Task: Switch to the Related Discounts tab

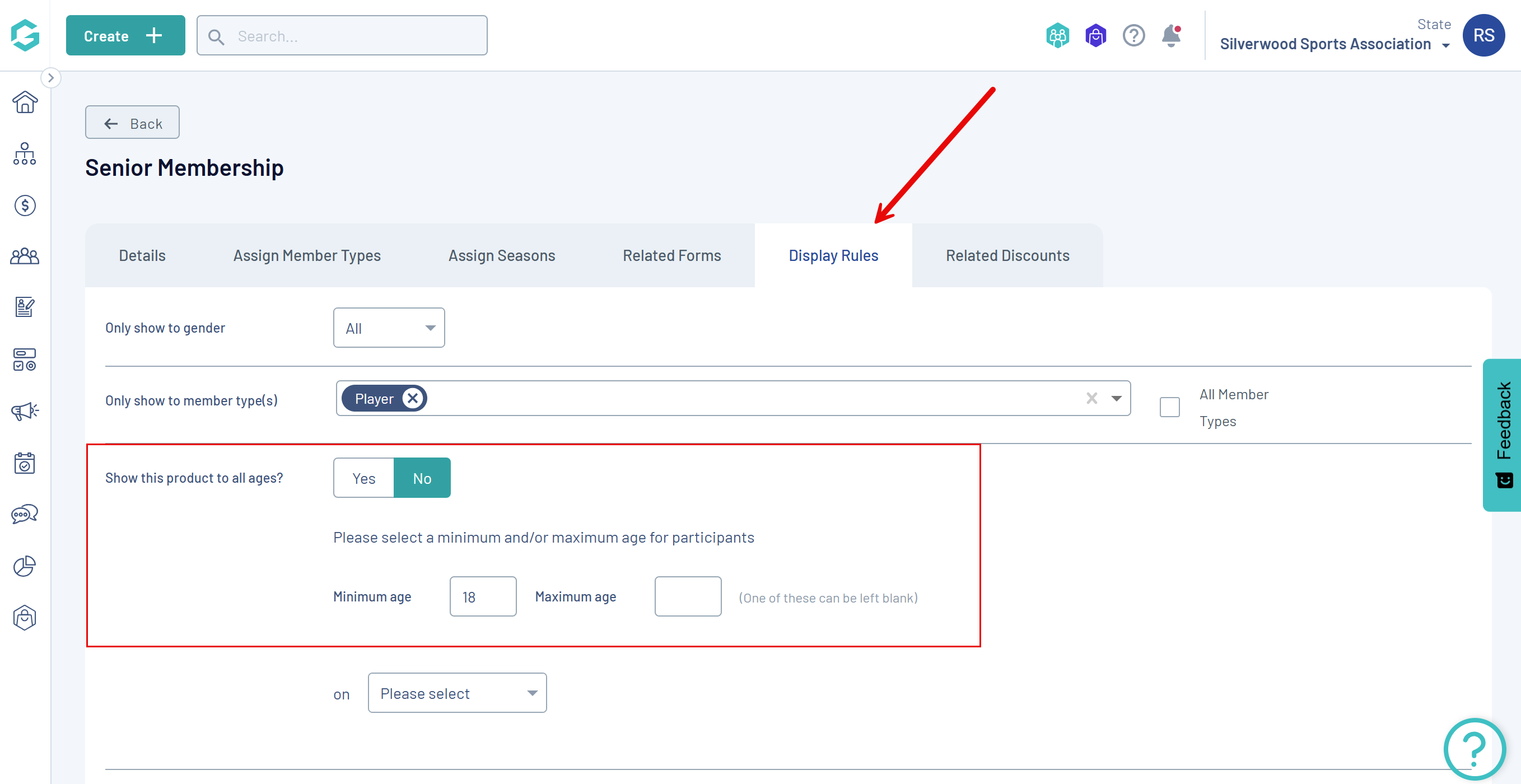Action: click(x=1007, y=255)
